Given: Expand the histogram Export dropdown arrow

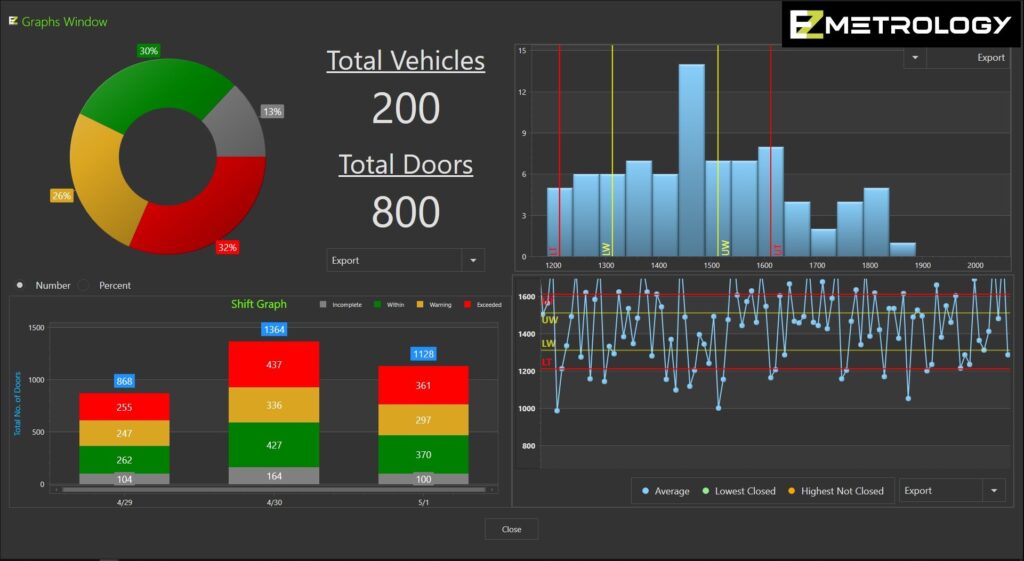Looking at the screenshot, I should pyautogui.click(x=914, y=58).
